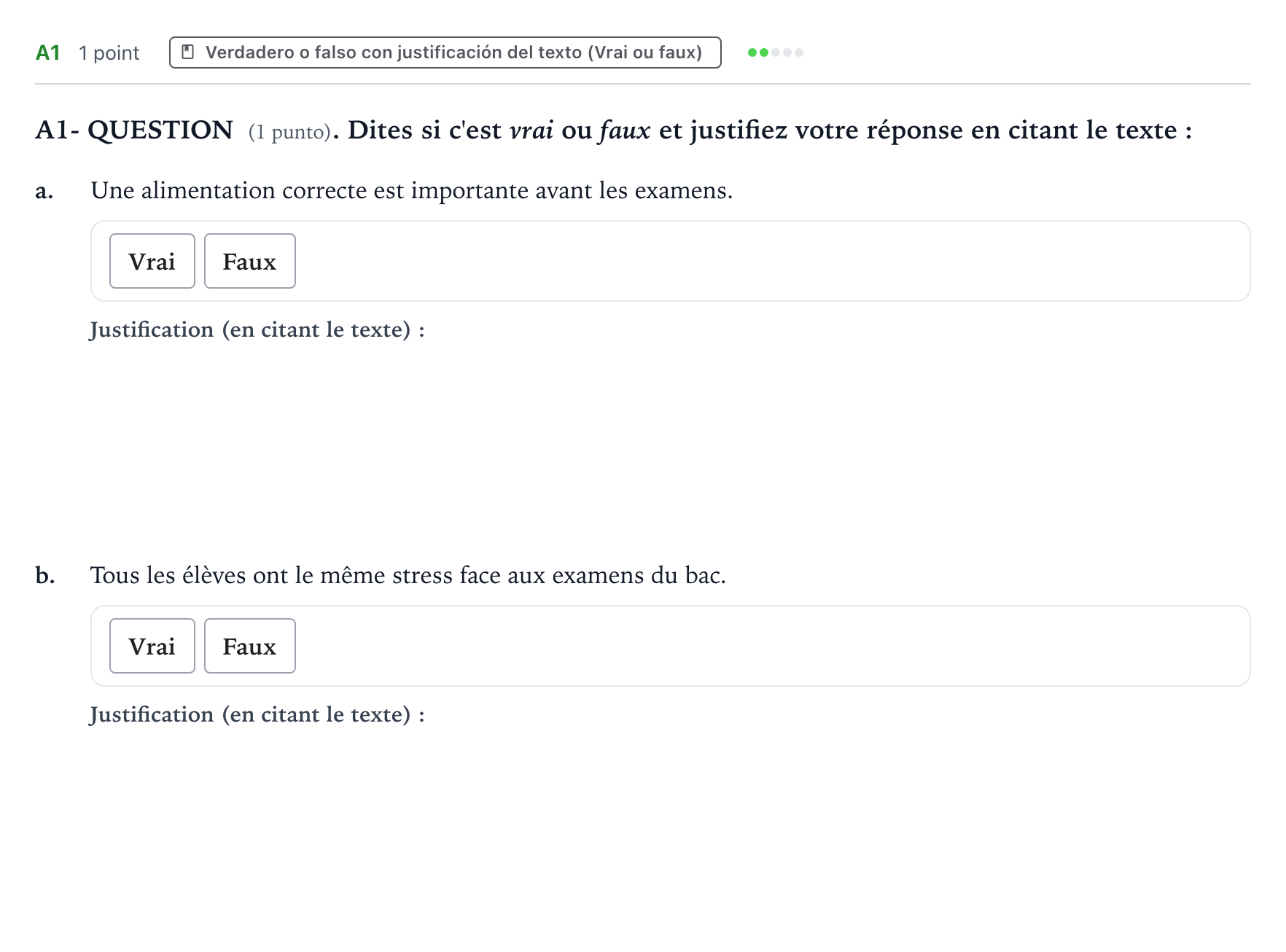The height and width of the screenshot is (952, 1286).
Task: Click the 'b.' item marker
Action: [45, 575]
